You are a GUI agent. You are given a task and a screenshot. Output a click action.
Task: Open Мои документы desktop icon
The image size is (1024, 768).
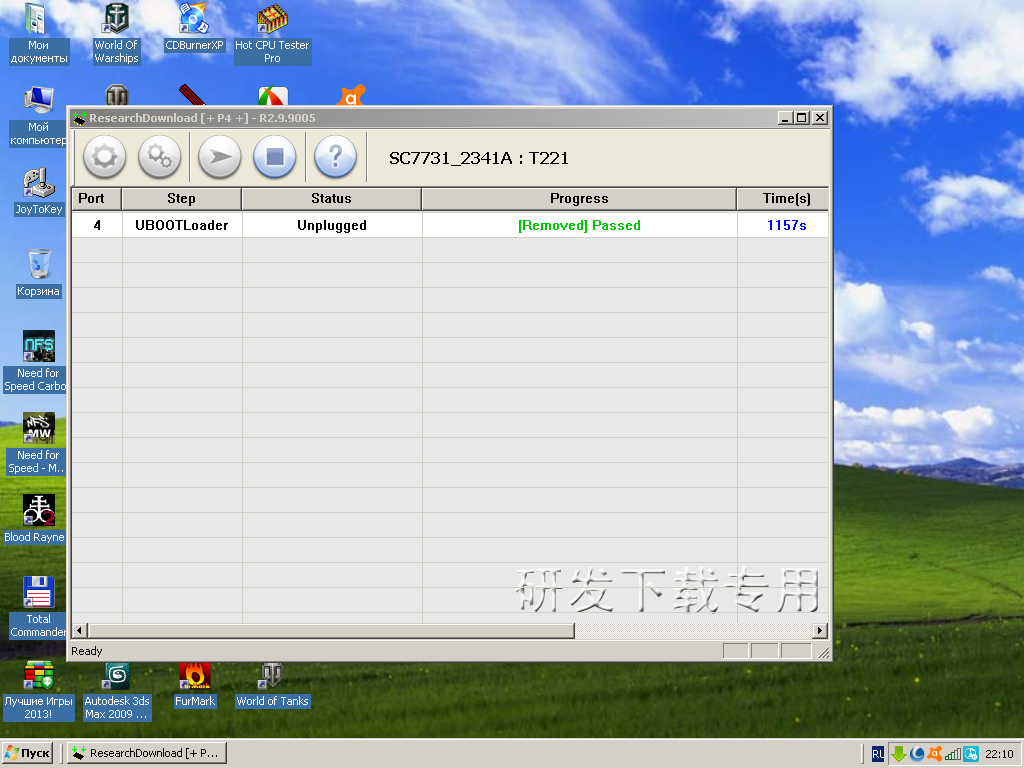tap(39, 33)
